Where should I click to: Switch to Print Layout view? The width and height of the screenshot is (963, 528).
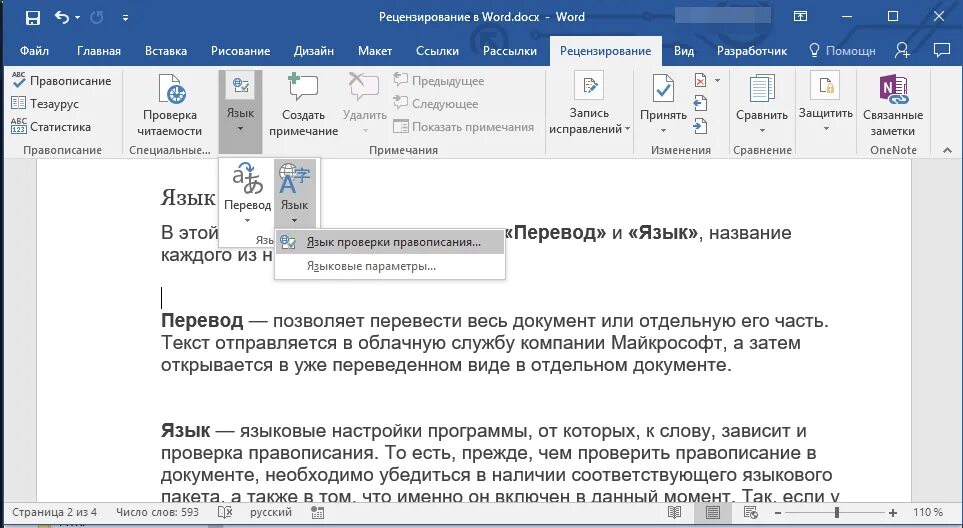click(x=712, y=512)
